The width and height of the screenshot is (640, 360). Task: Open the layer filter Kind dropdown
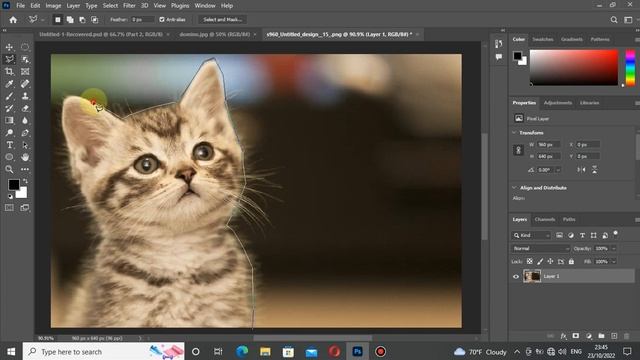pos(531,235)
